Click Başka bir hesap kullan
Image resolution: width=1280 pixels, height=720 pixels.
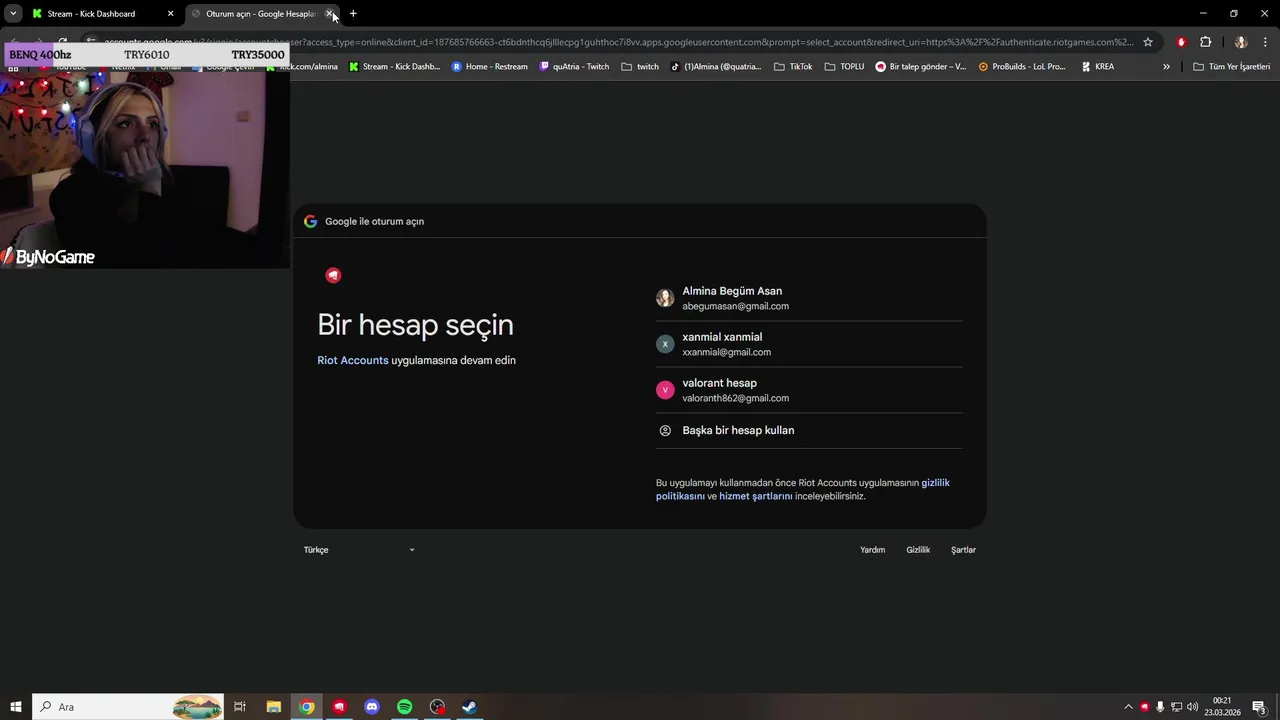click(x=809, y=430)
